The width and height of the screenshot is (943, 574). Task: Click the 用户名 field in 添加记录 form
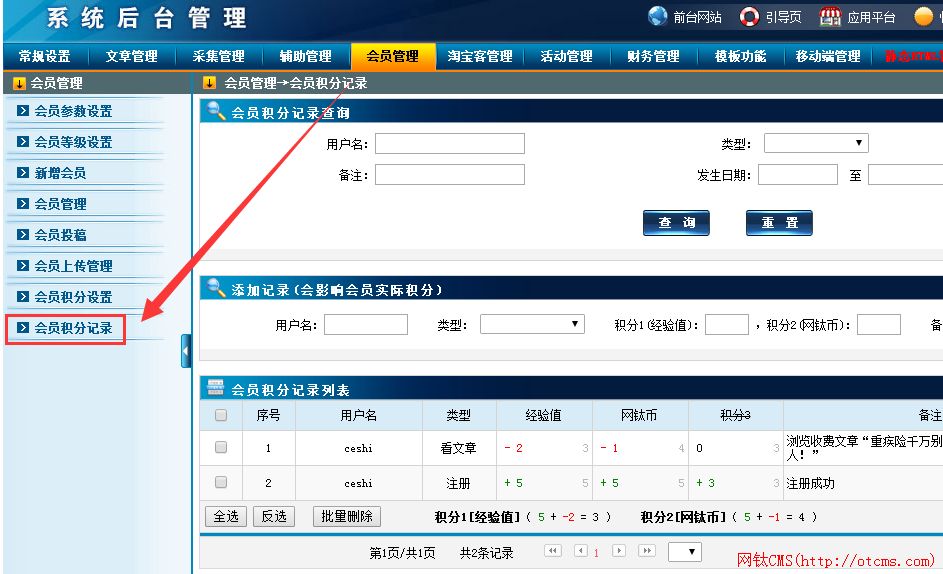(366, 324)
